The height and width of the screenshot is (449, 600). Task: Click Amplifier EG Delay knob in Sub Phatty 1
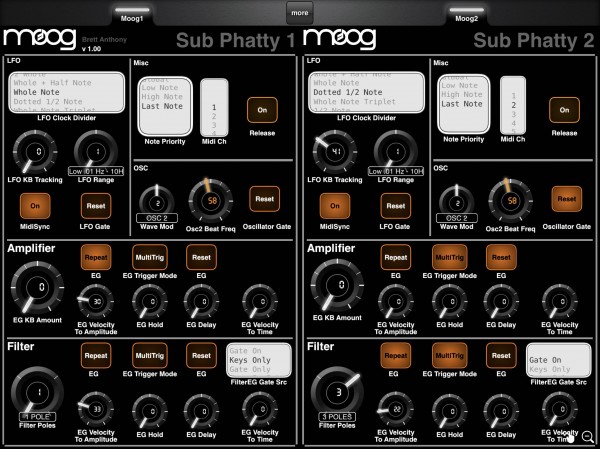coord(202,302)
